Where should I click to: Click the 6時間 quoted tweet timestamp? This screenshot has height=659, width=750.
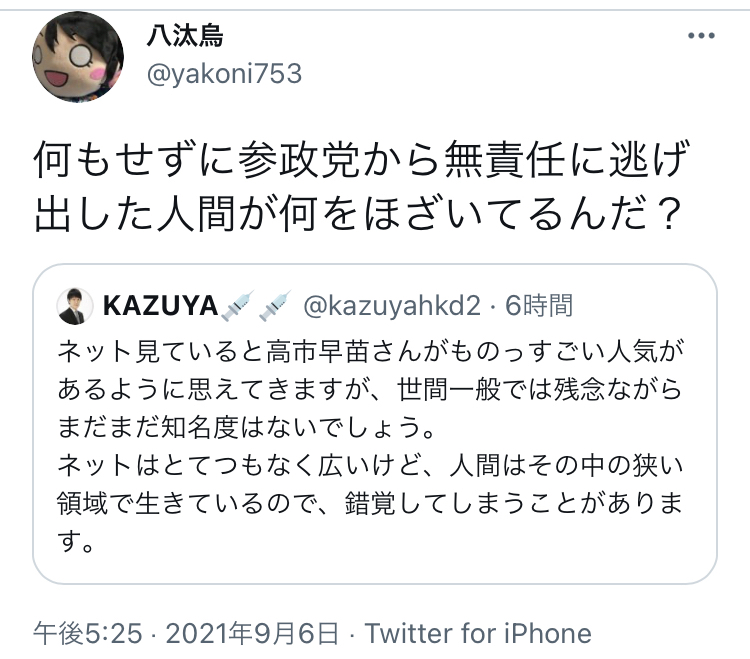(539, 306)
